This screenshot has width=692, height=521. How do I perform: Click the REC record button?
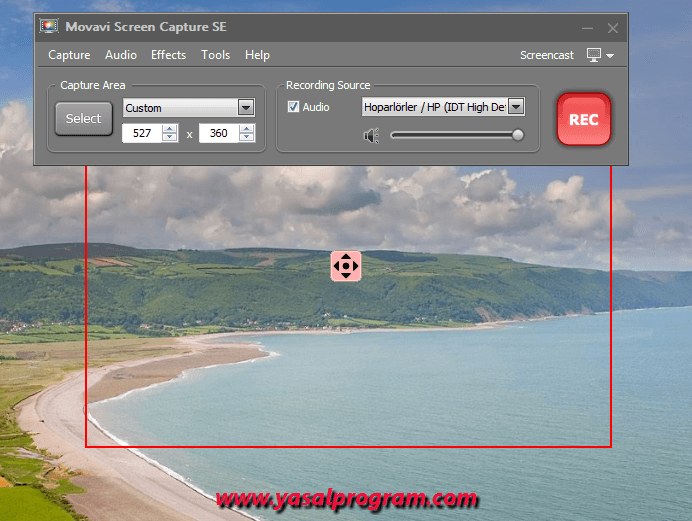(x=583, y=119)
